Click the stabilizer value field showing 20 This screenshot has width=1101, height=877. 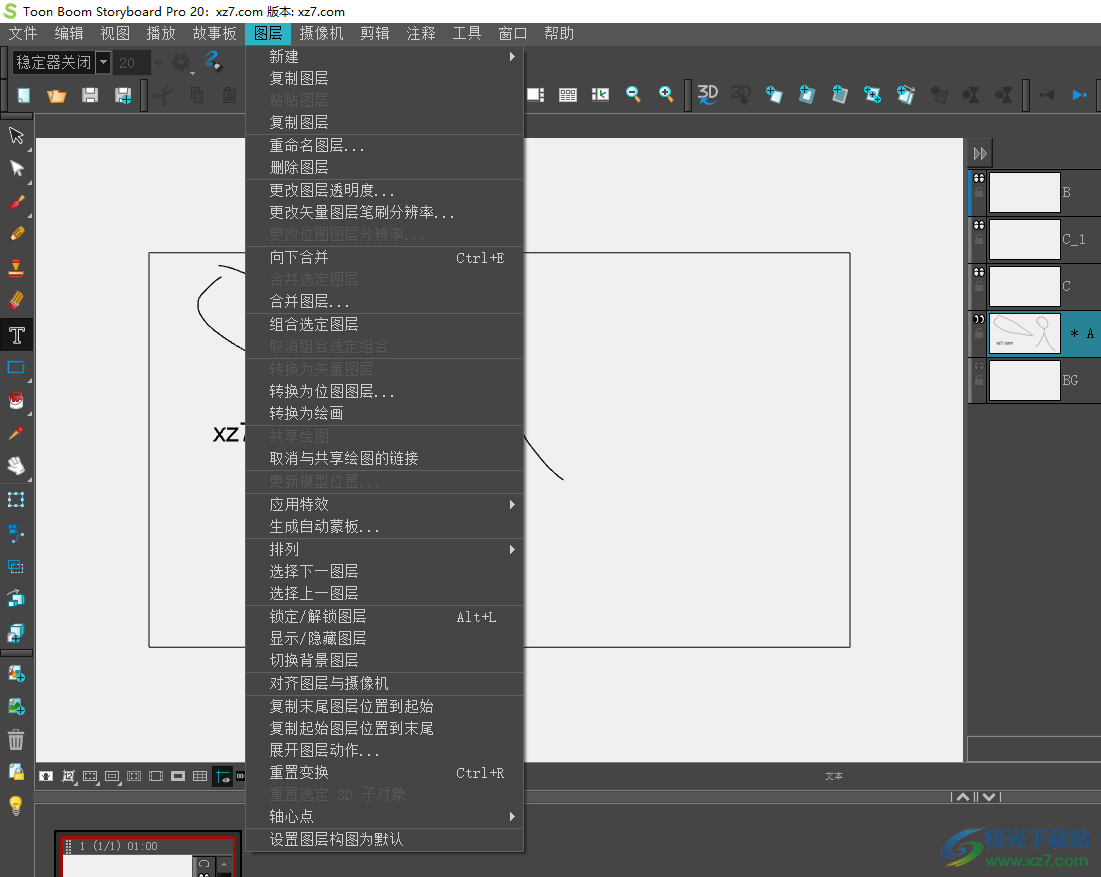(x=131, y=62)
